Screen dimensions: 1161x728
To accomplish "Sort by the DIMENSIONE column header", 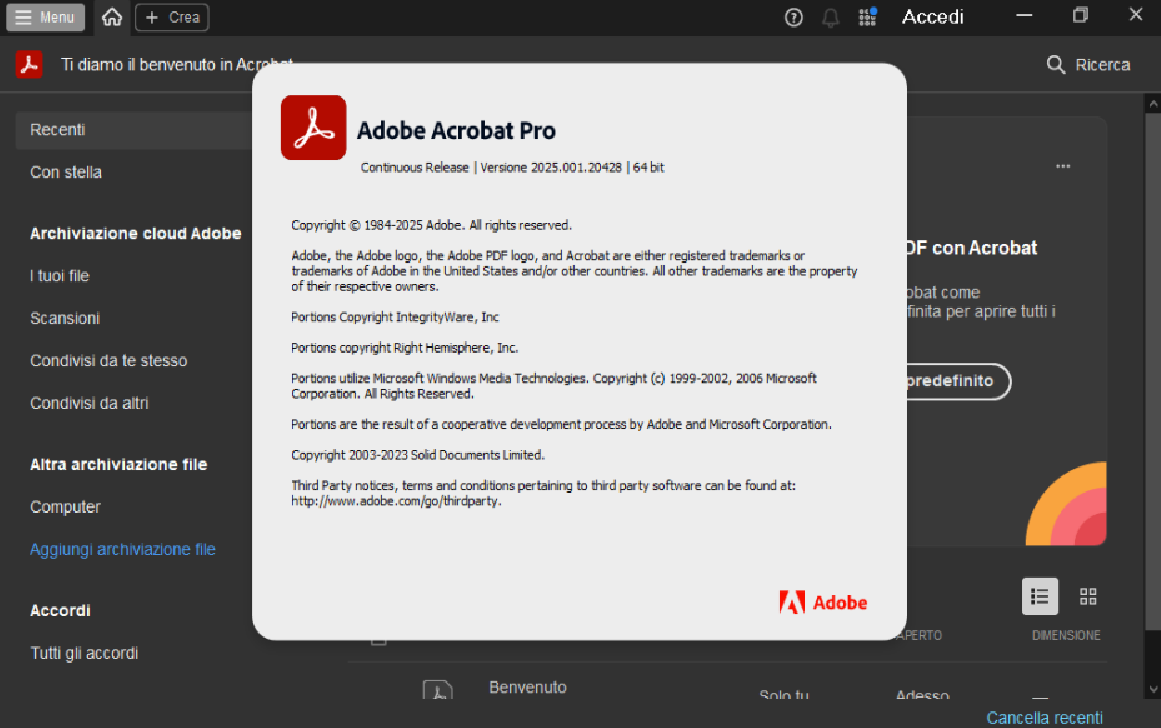I will [x=1066, y=635].
